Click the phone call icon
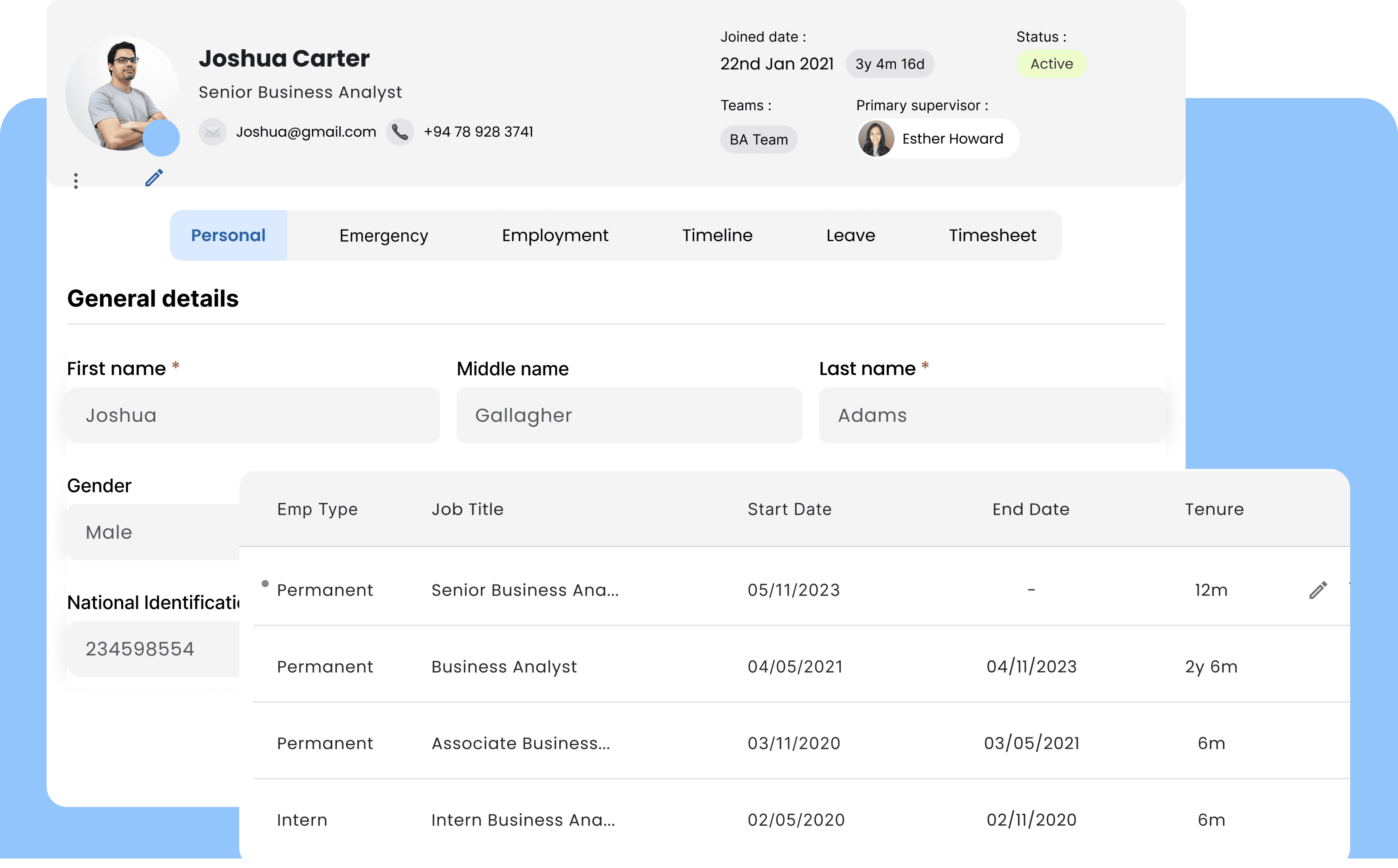Image resolution: width=1398 pixels, height=868 pixels. (x=400, y=132)
